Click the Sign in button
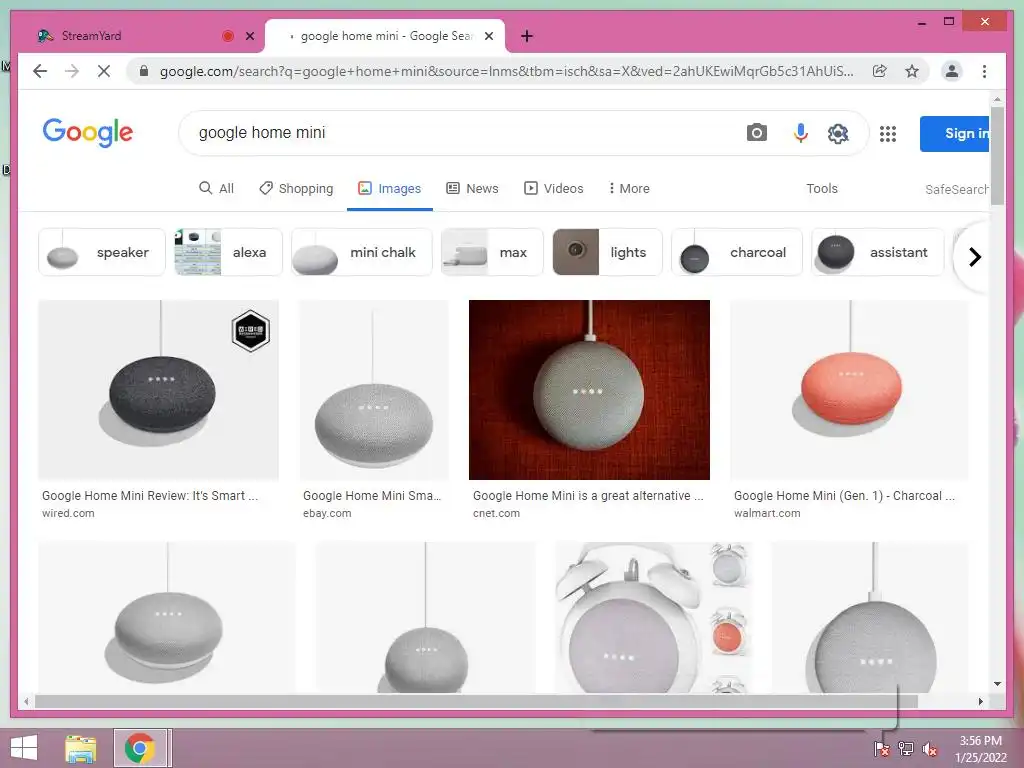The height and width of the screenshot is (768, 1024). [955, 134]
